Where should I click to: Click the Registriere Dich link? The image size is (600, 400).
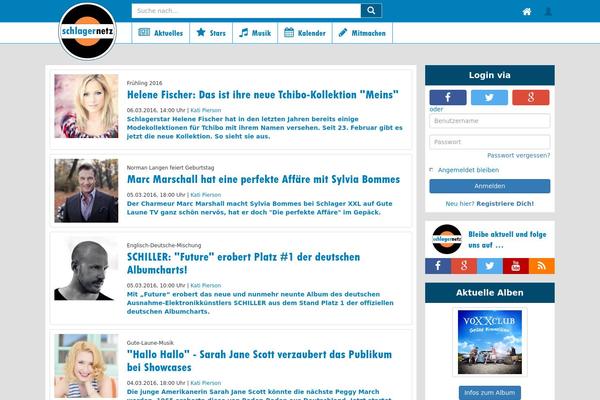pyautogui.click(x=505, y=204)
